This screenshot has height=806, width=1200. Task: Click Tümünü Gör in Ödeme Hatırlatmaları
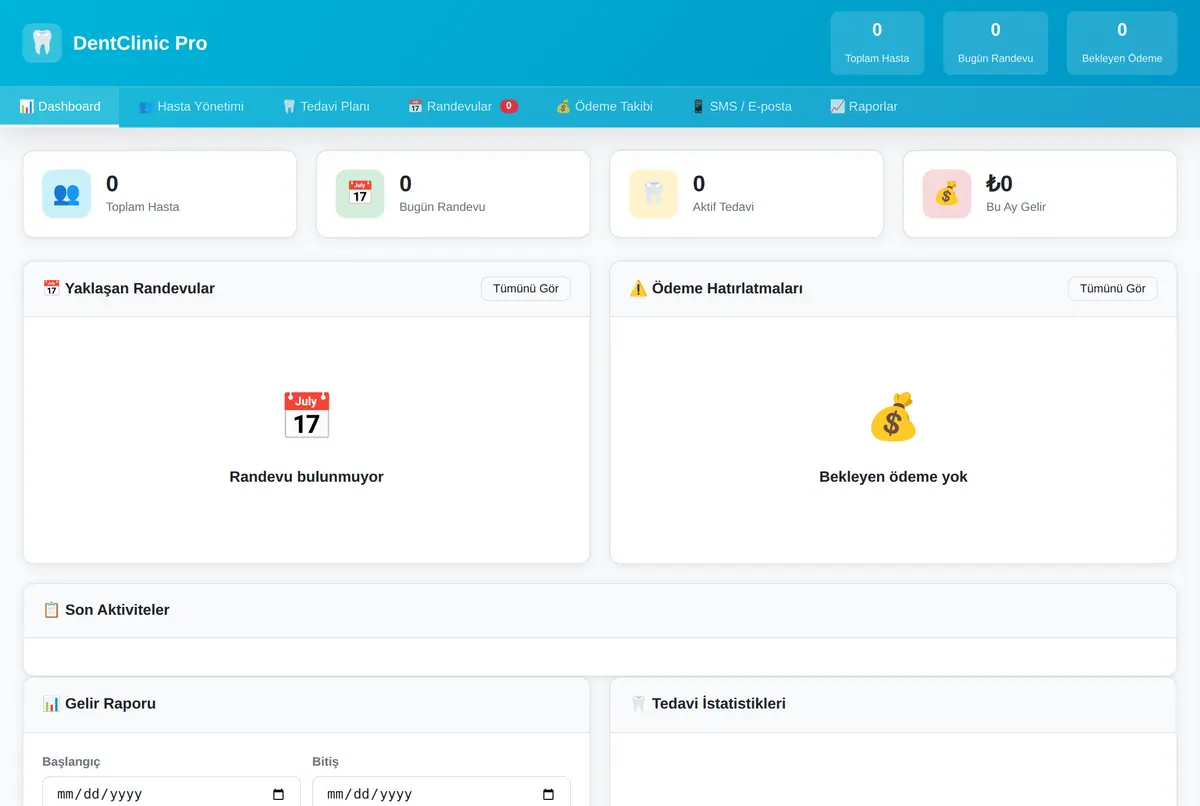pyautogui.click(x=1113, y=289)
